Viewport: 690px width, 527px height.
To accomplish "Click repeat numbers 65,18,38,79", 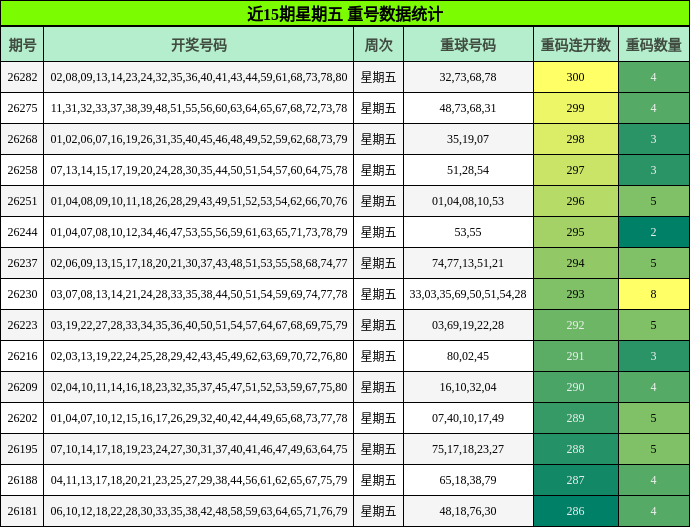I will 468,480.
